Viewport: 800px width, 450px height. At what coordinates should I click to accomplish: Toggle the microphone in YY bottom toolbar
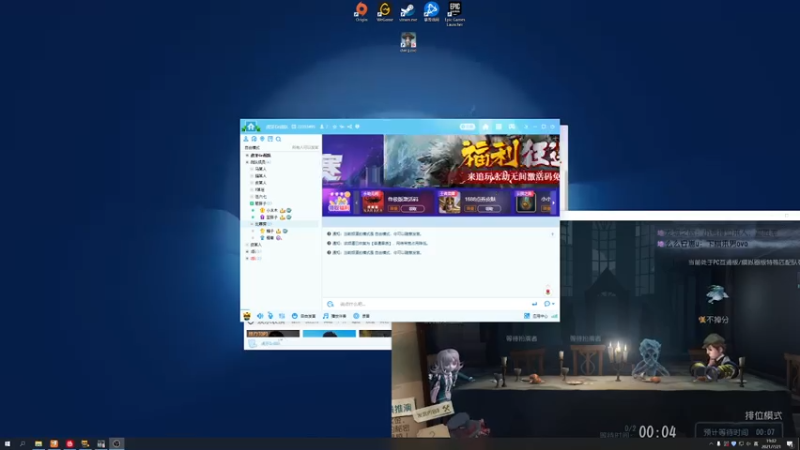point(270,316)
